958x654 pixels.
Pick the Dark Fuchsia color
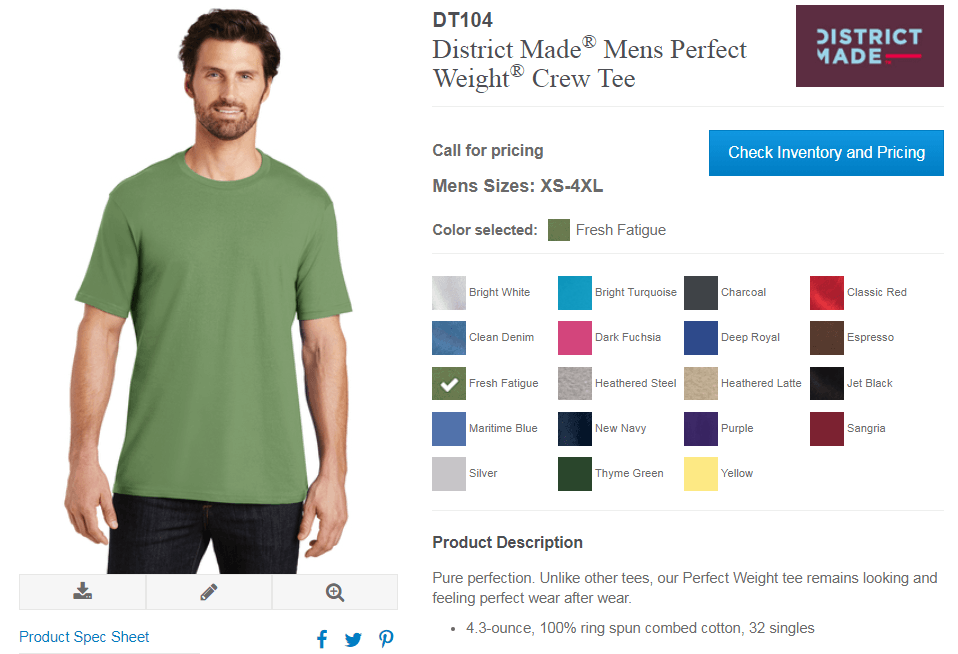pos(575,338)
